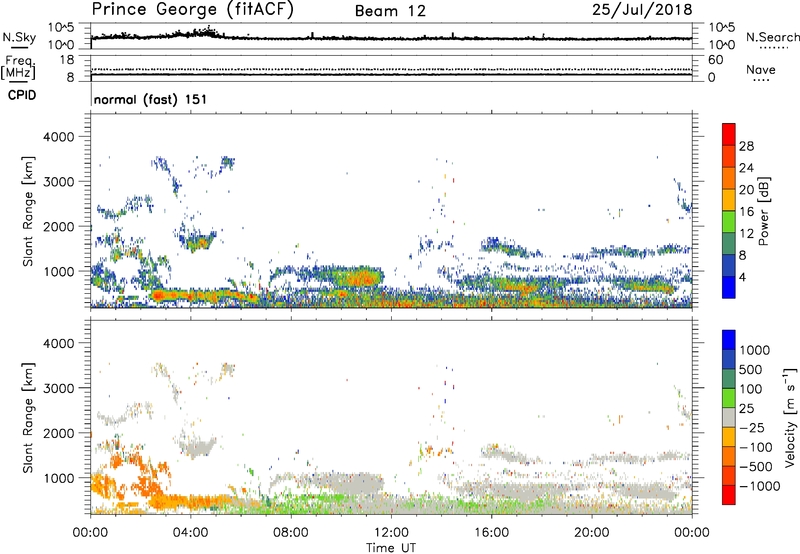This screenshot has height=554, width=800.
Task: Select the "4000" tick on the power panel
Action: click(59, 137)
